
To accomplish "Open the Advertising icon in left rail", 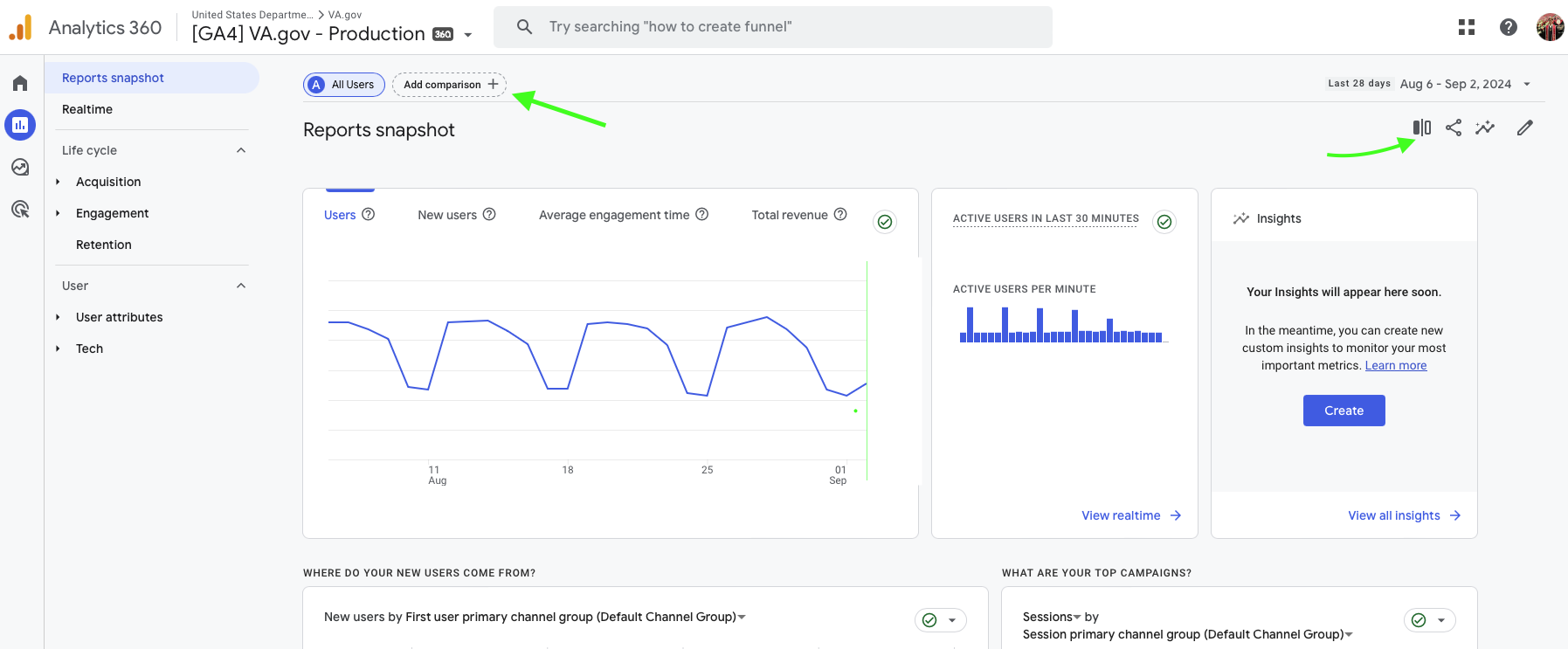I will (x=20, y=209).
